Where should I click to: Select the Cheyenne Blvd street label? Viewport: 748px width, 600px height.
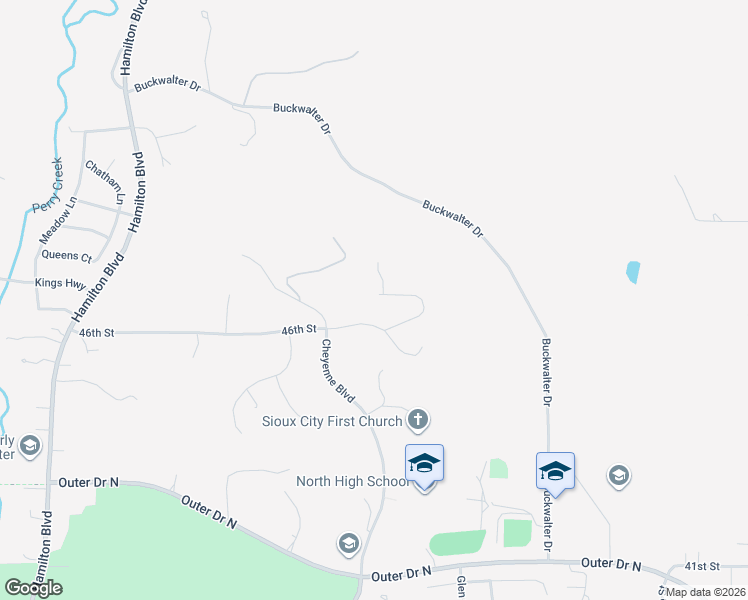point(338,371)
